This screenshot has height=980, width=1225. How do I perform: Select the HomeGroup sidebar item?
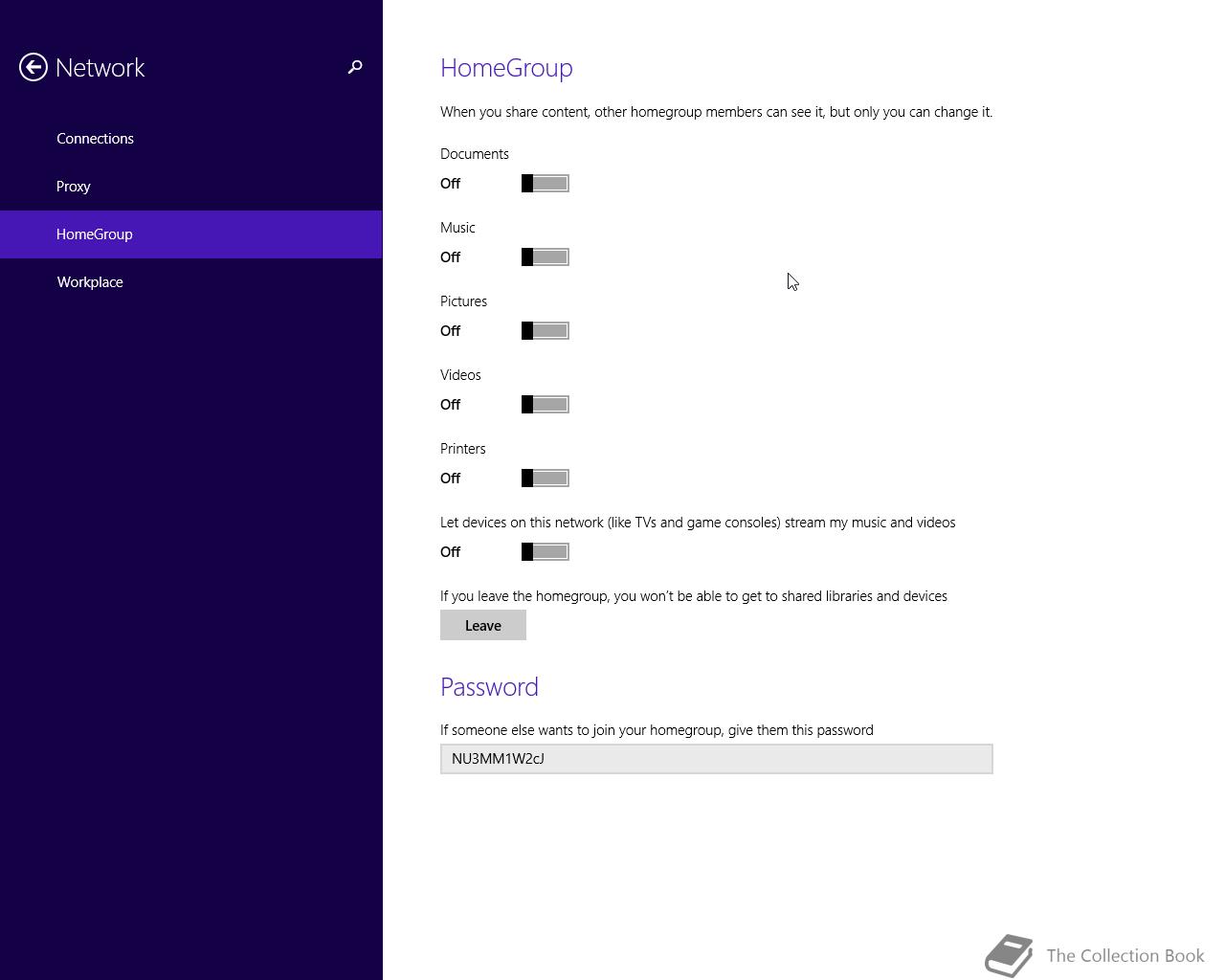[x=190, y=234]
